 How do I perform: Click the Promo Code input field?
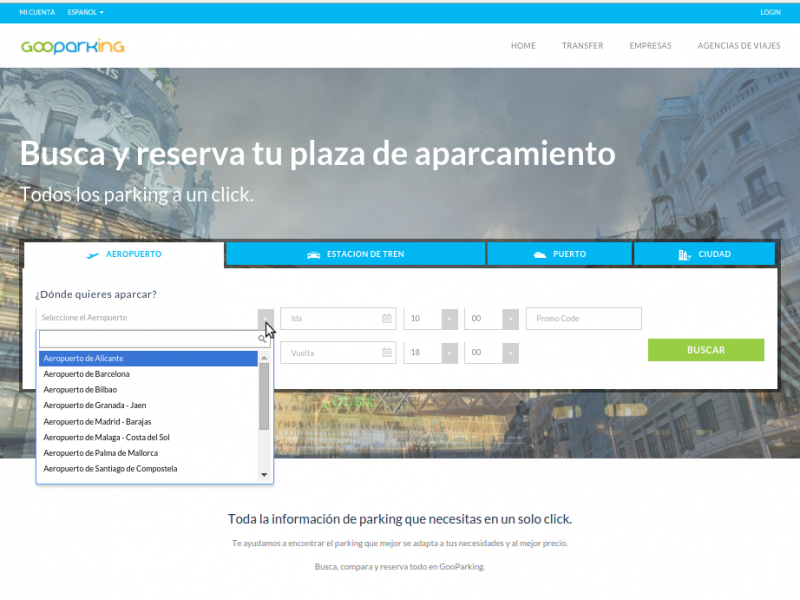click(583, 319)
